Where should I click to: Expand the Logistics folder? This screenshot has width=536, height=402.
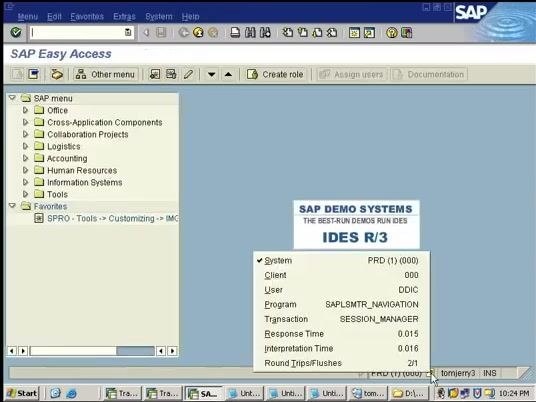tap(25, 146)
